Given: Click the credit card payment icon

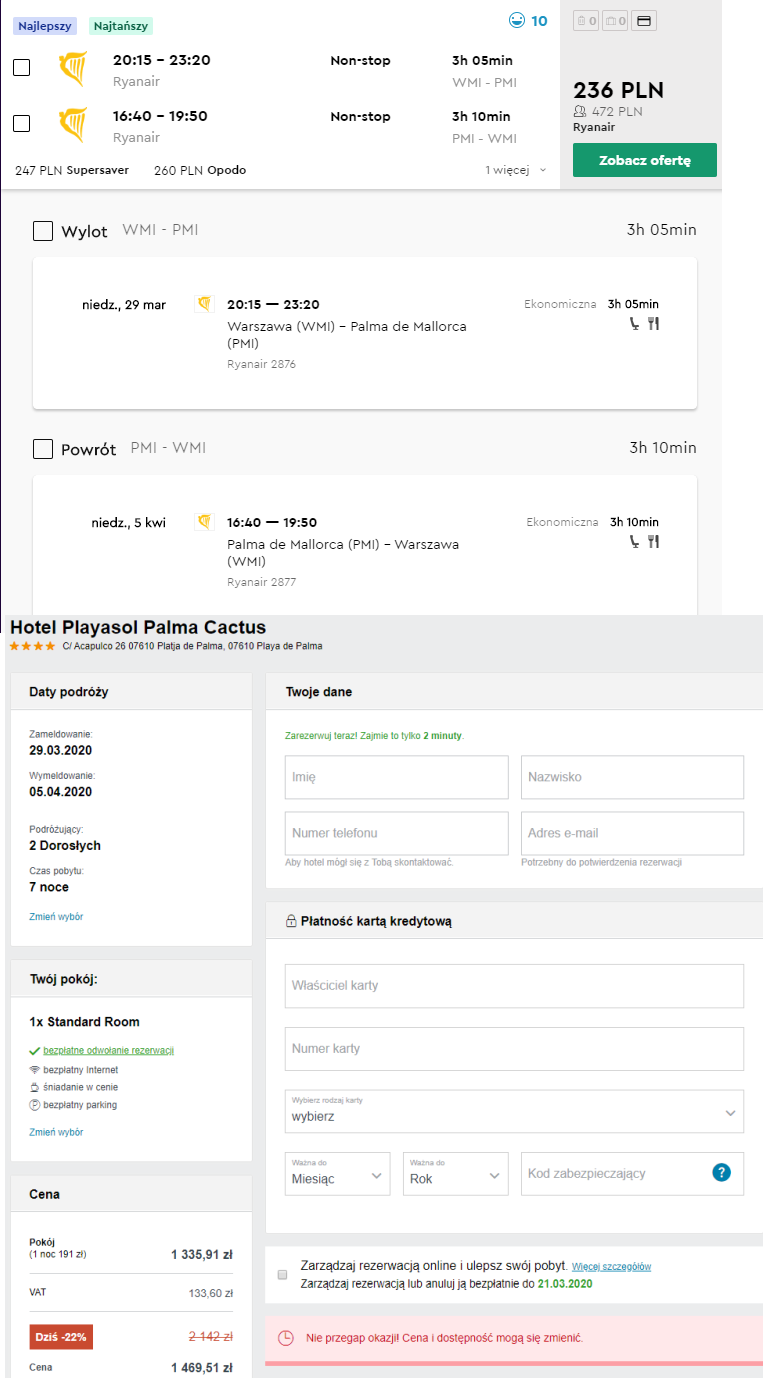Looking at the screenshot, I should click(x=645, y=20).
